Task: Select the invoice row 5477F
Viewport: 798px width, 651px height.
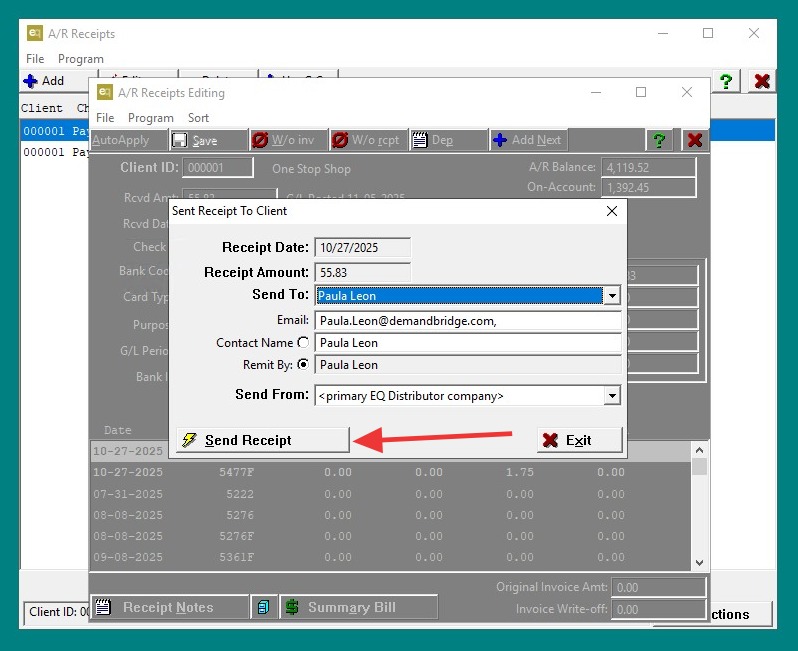Action: tap(391, 472)
